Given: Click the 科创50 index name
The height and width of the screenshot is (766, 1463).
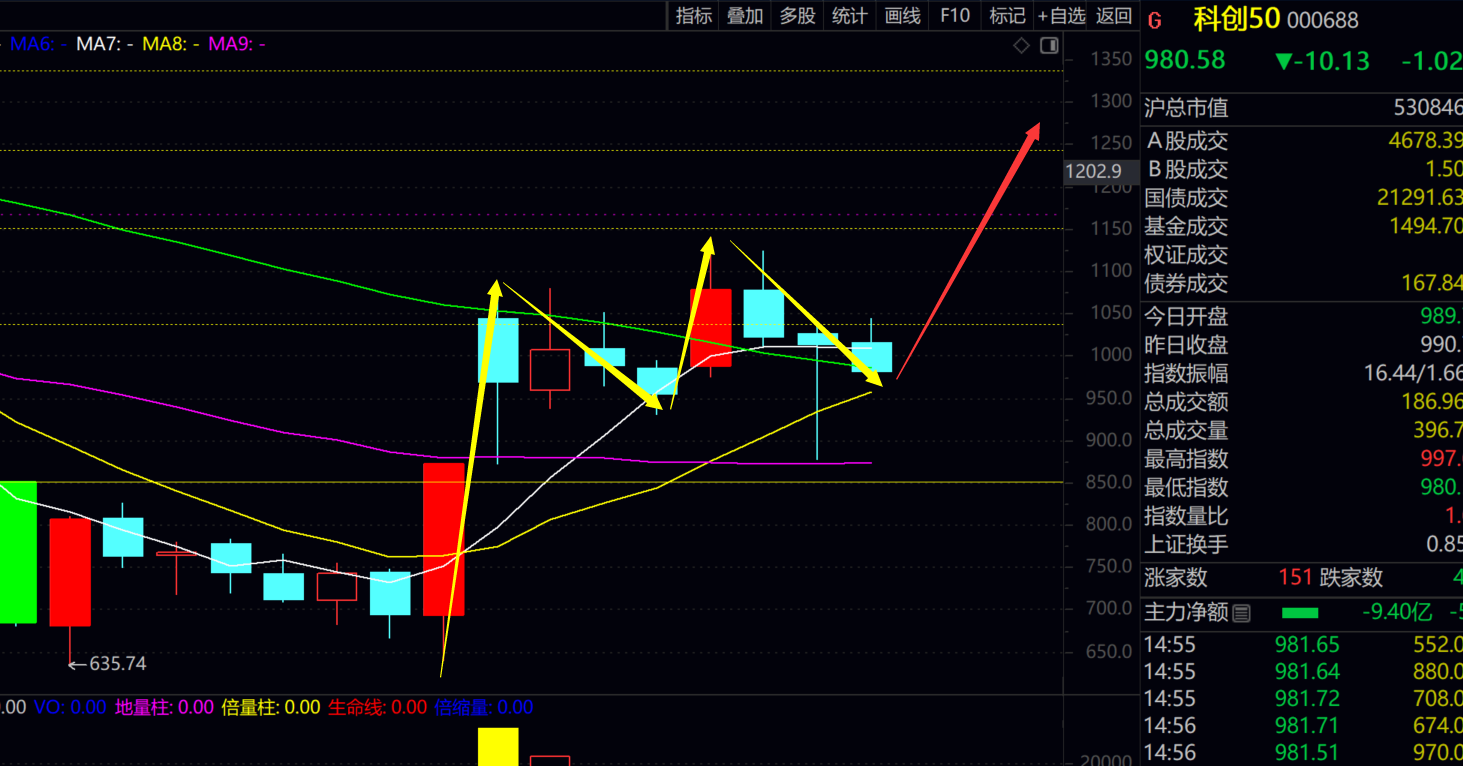Looking at the screenshot, I should [x=1236, y=19].
